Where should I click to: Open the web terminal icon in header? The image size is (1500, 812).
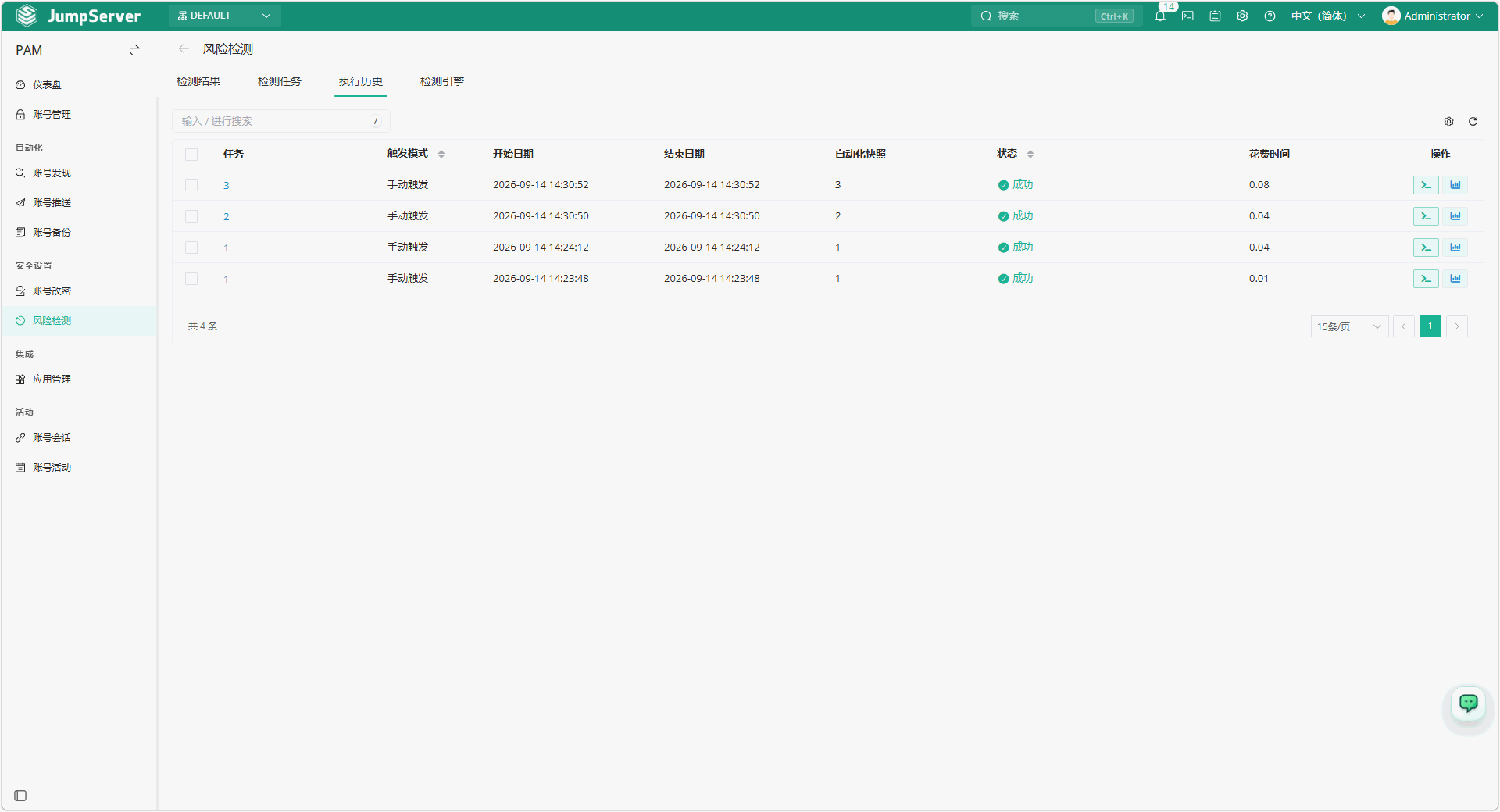(1187, 16)
